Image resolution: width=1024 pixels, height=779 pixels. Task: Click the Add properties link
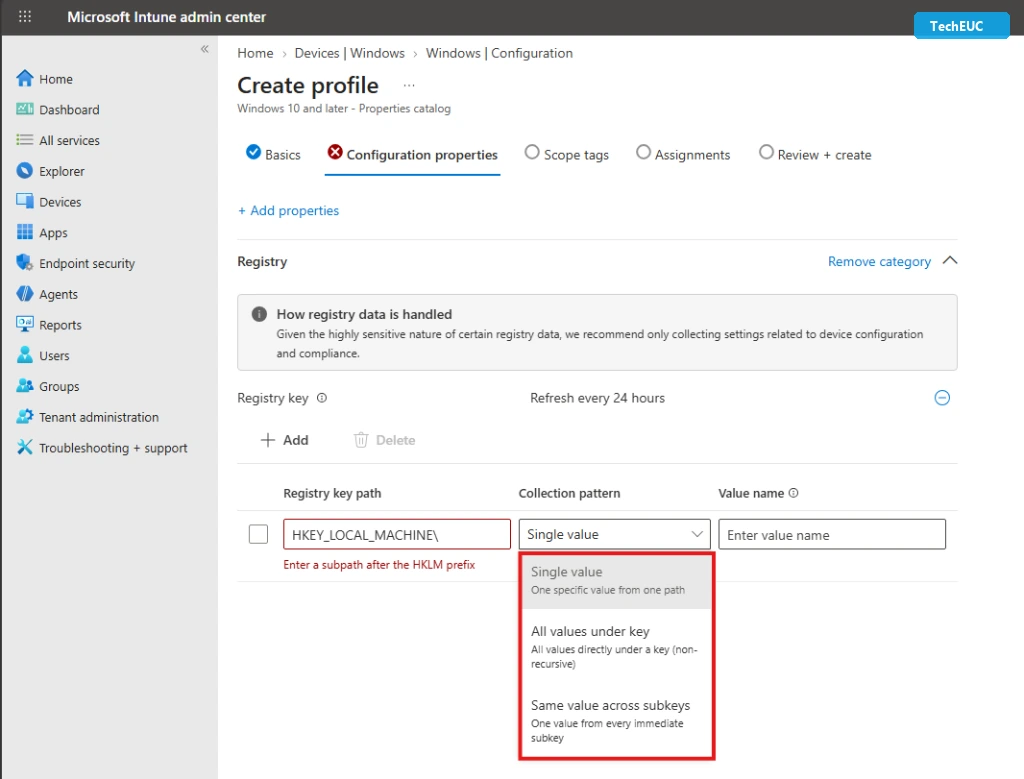point(288,210)
